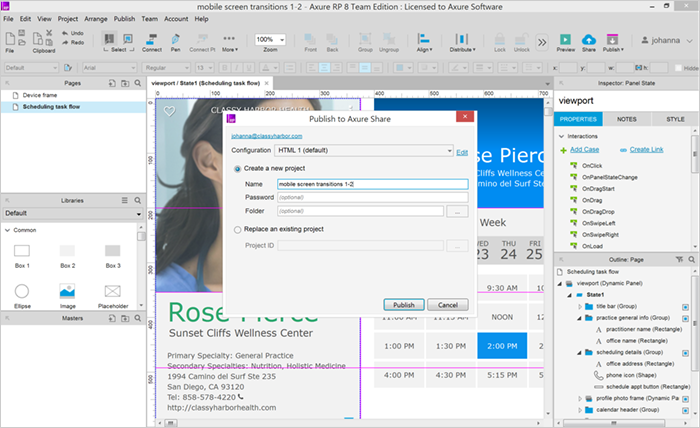Select Create a new project radio button
The height and width of the screenshot is (428, 700).
[x=238, y=169]
